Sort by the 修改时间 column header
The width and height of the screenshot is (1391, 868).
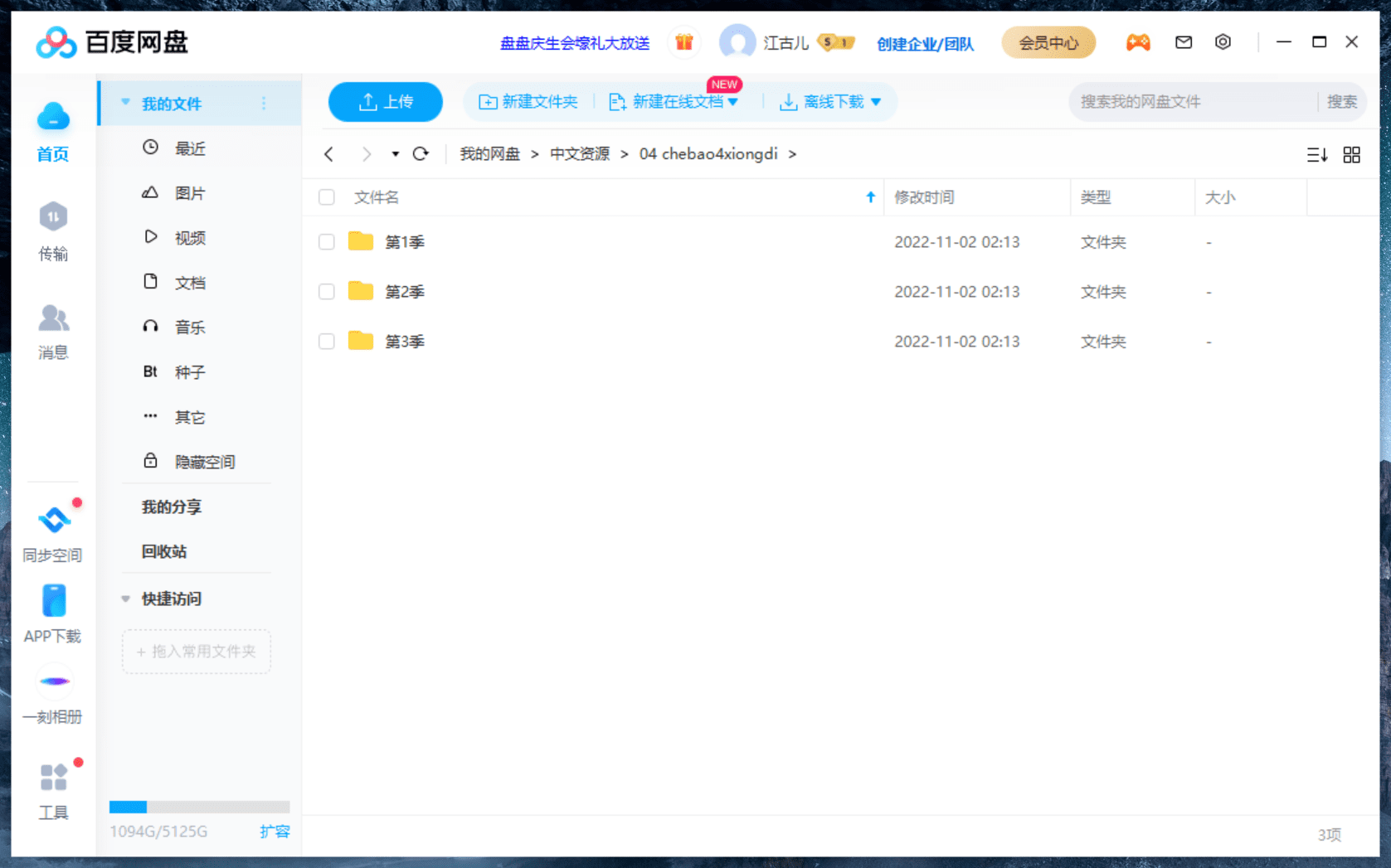click(x=924, y=197)
